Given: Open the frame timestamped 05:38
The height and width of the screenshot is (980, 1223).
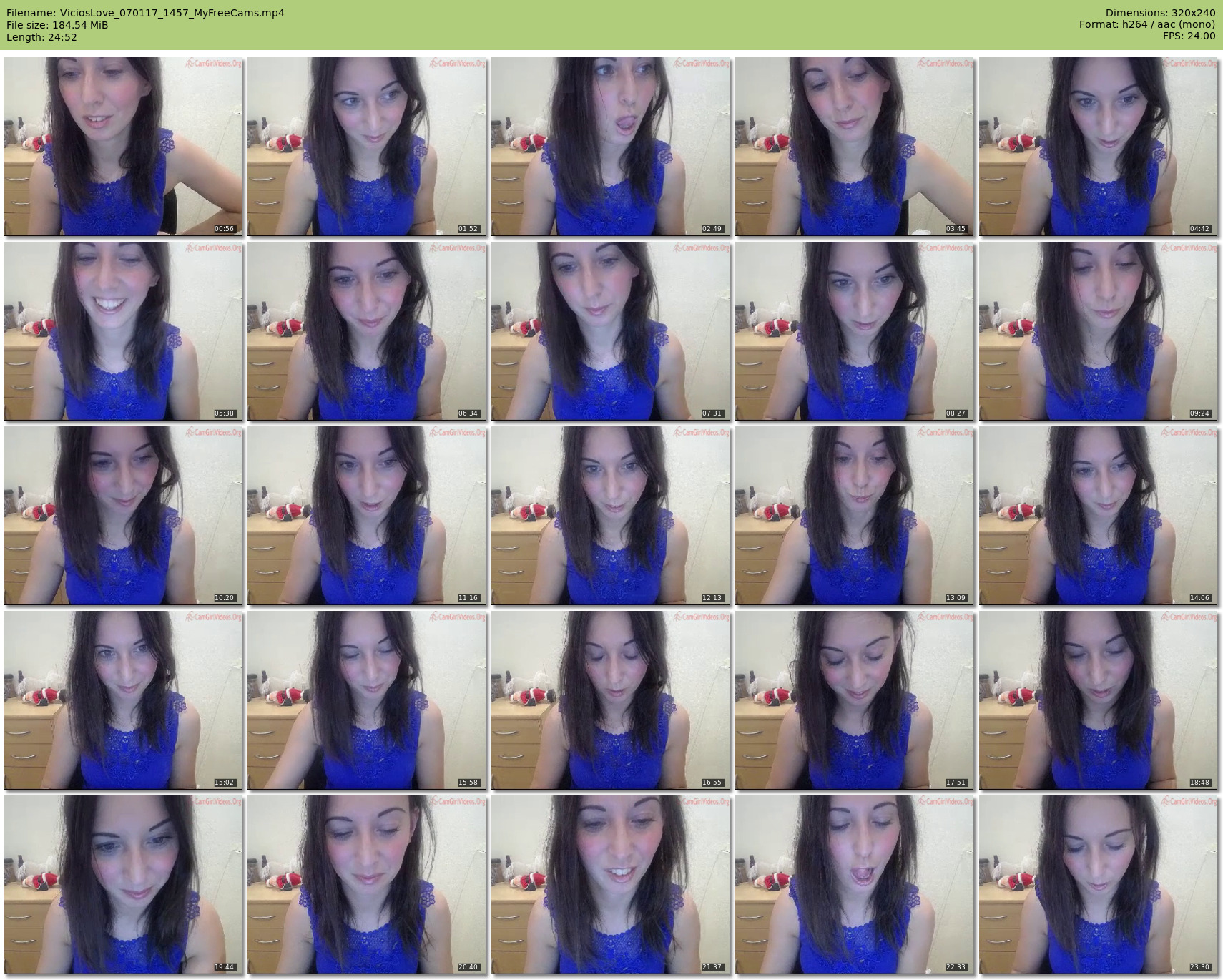Looking at the screenshot, I should tap(123, 330).
